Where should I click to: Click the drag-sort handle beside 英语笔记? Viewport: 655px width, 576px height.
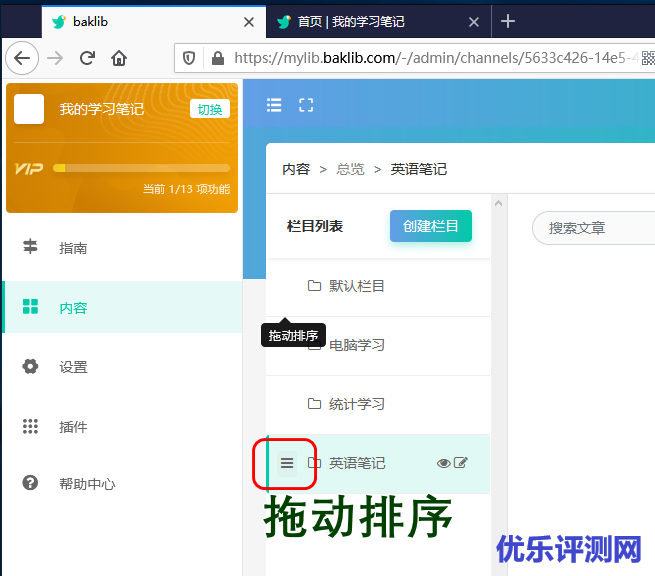click(x=287, y=463)
